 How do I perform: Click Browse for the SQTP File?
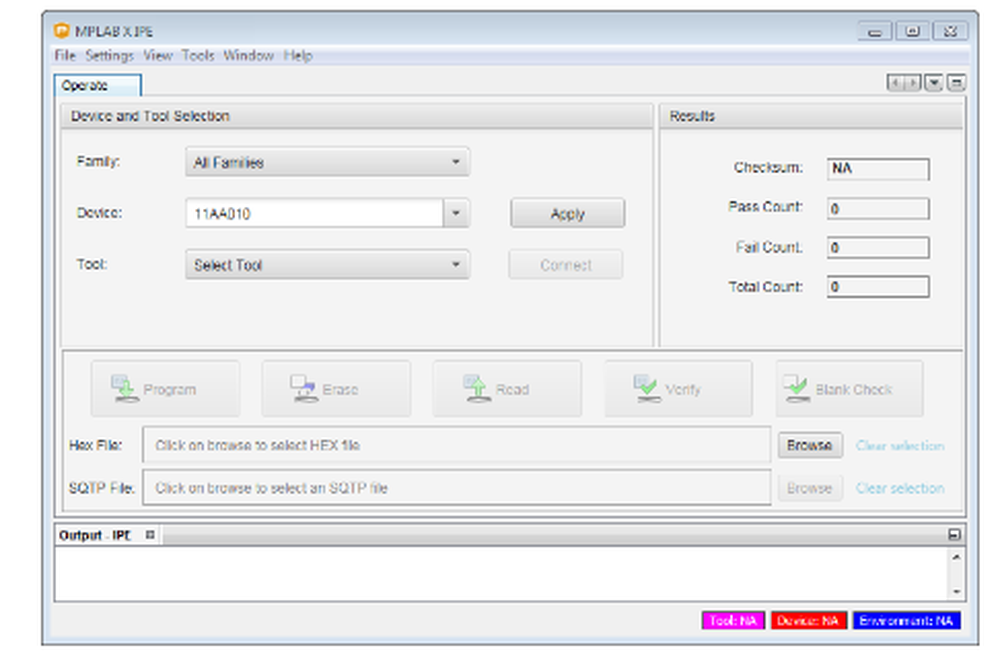810,488
